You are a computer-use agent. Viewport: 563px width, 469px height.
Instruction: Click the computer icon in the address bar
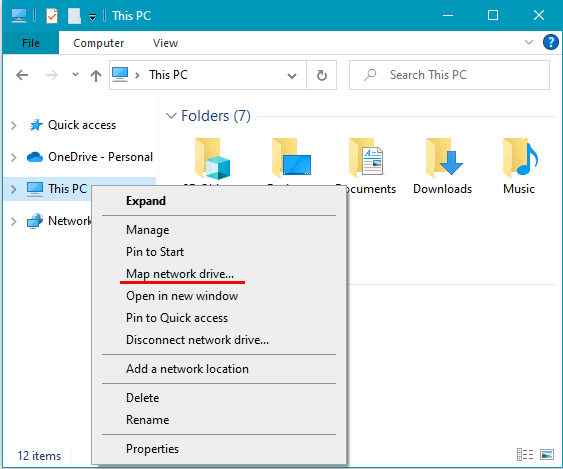click(x=120, y=75)
